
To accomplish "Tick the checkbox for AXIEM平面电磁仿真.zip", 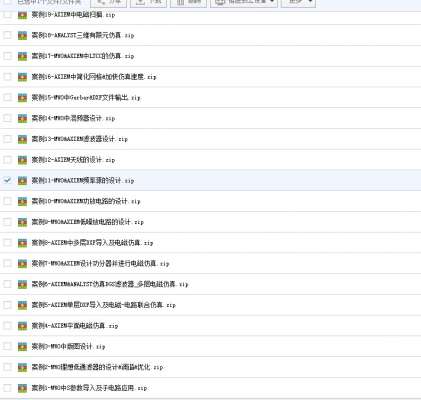I will pyautogui.click(x=7, y=325).
